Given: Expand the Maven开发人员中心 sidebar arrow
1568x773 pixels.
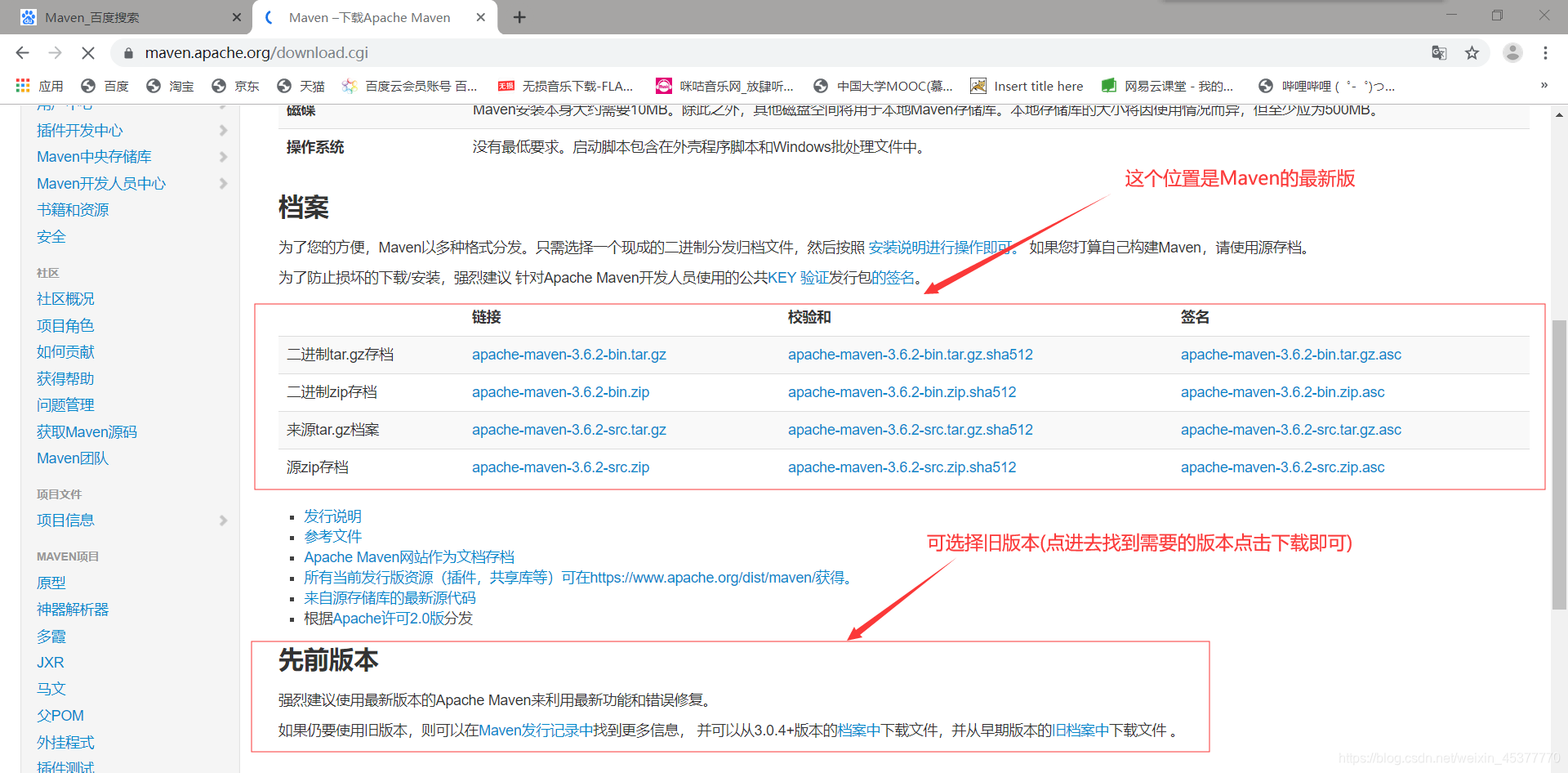Looking at the screenshot, I should point(223,184).
